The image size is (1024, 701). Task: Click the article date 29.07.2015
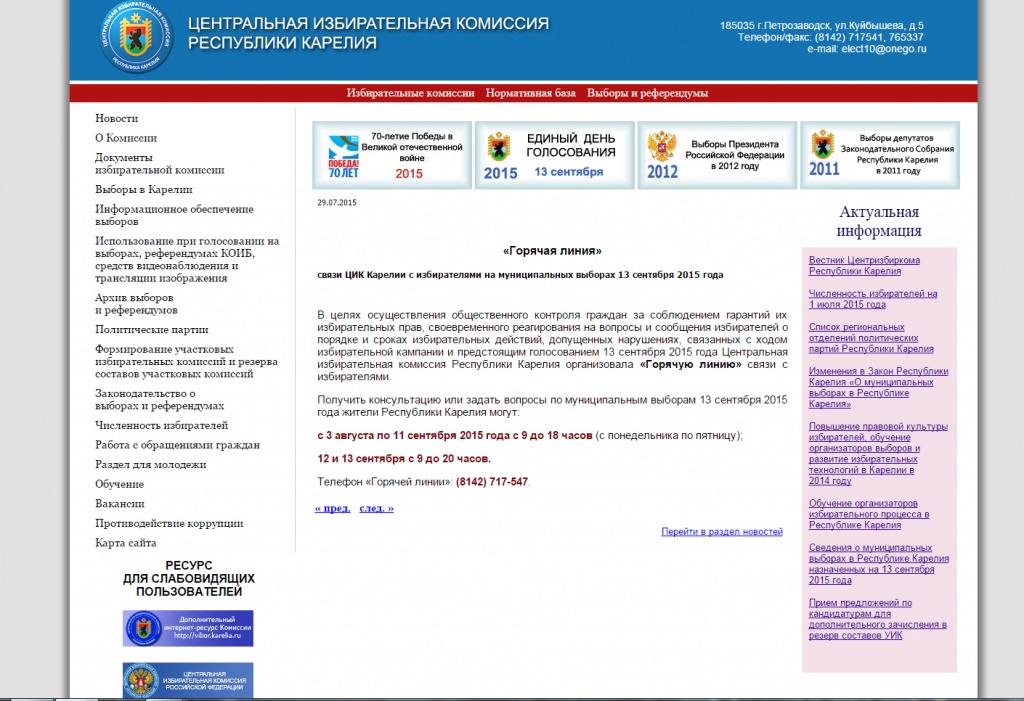(337, 203)
